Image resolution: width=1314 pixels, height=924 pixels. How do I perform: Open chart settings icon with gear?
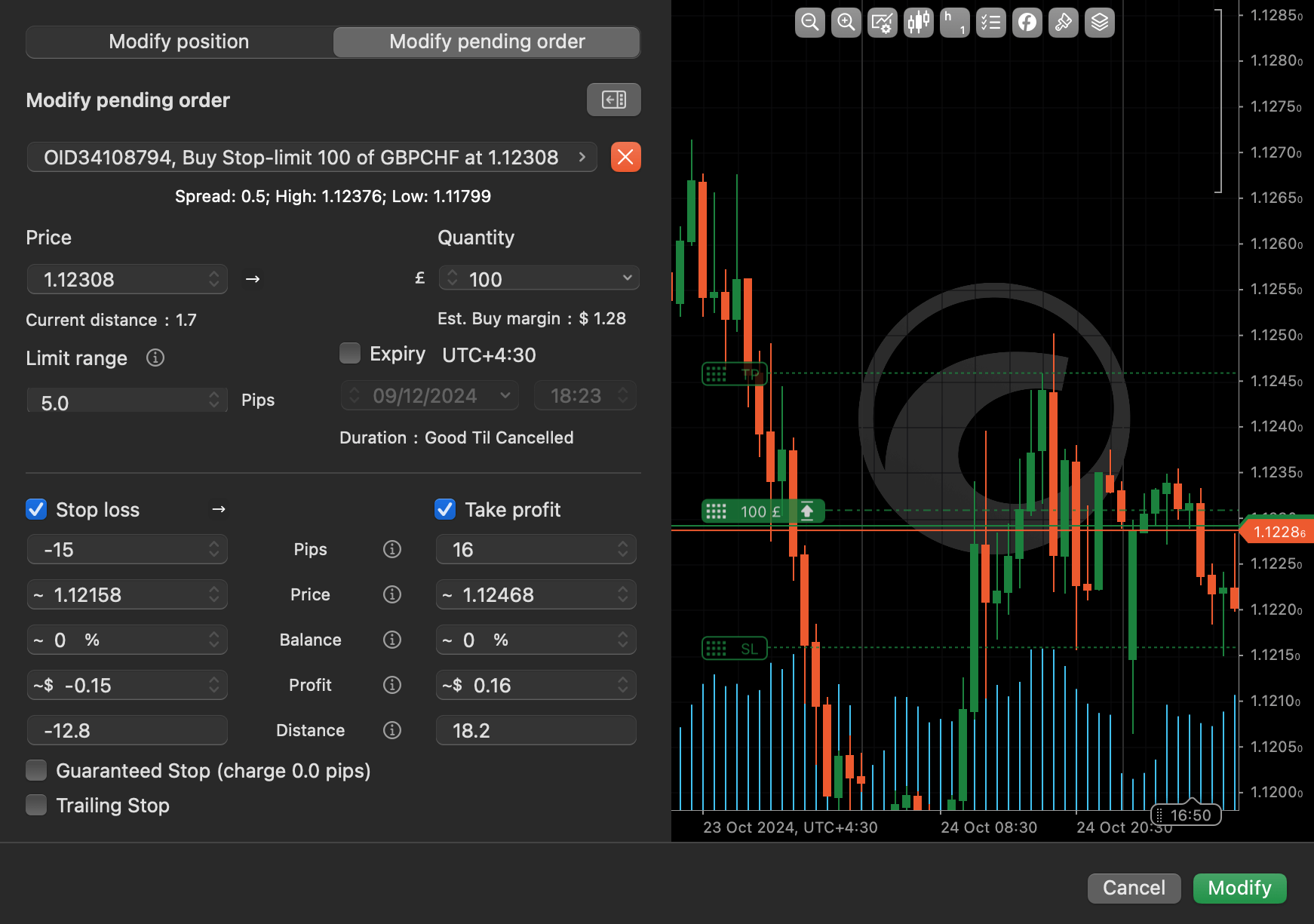point(882,23)
